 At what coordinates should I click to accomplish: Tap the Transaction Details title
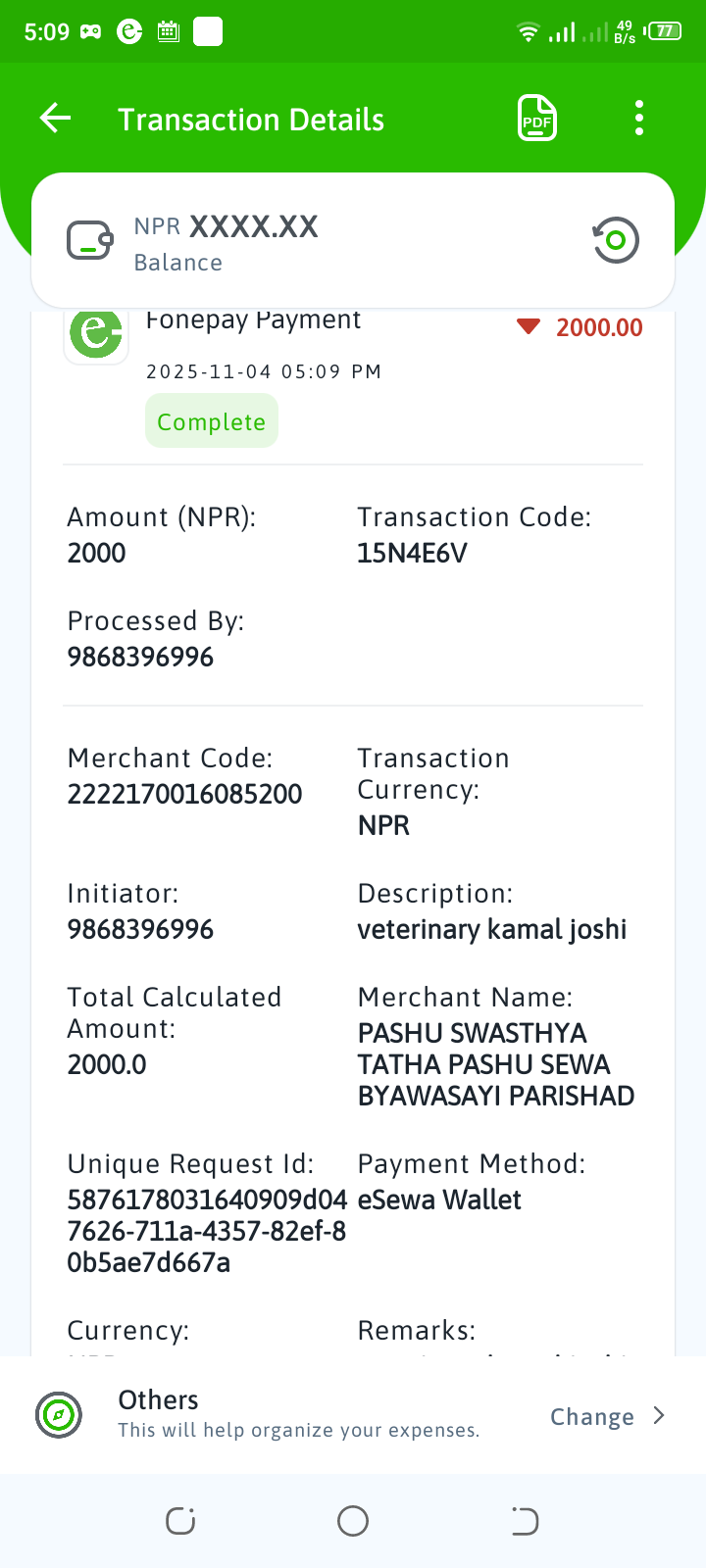coord(251,120)
